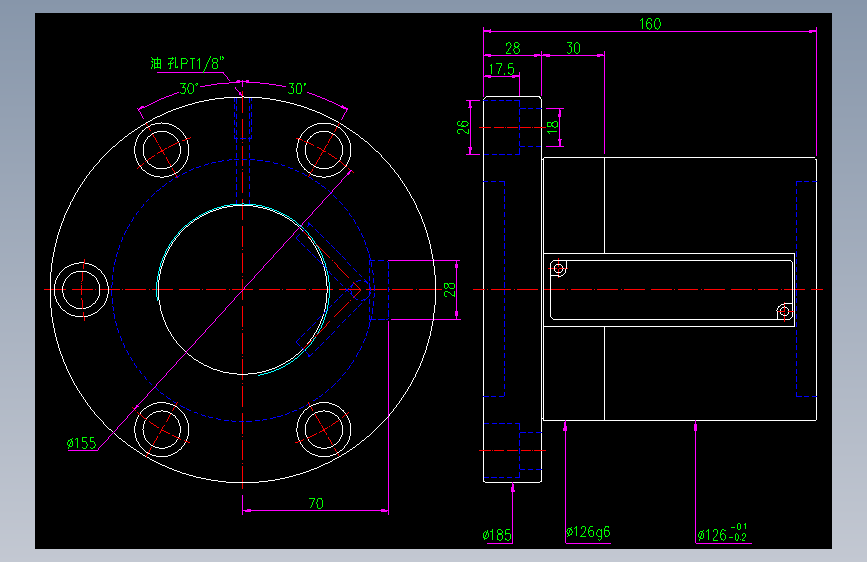Click the 17.5 dimension text
867x562 pixels.
[x=502, y=69]
